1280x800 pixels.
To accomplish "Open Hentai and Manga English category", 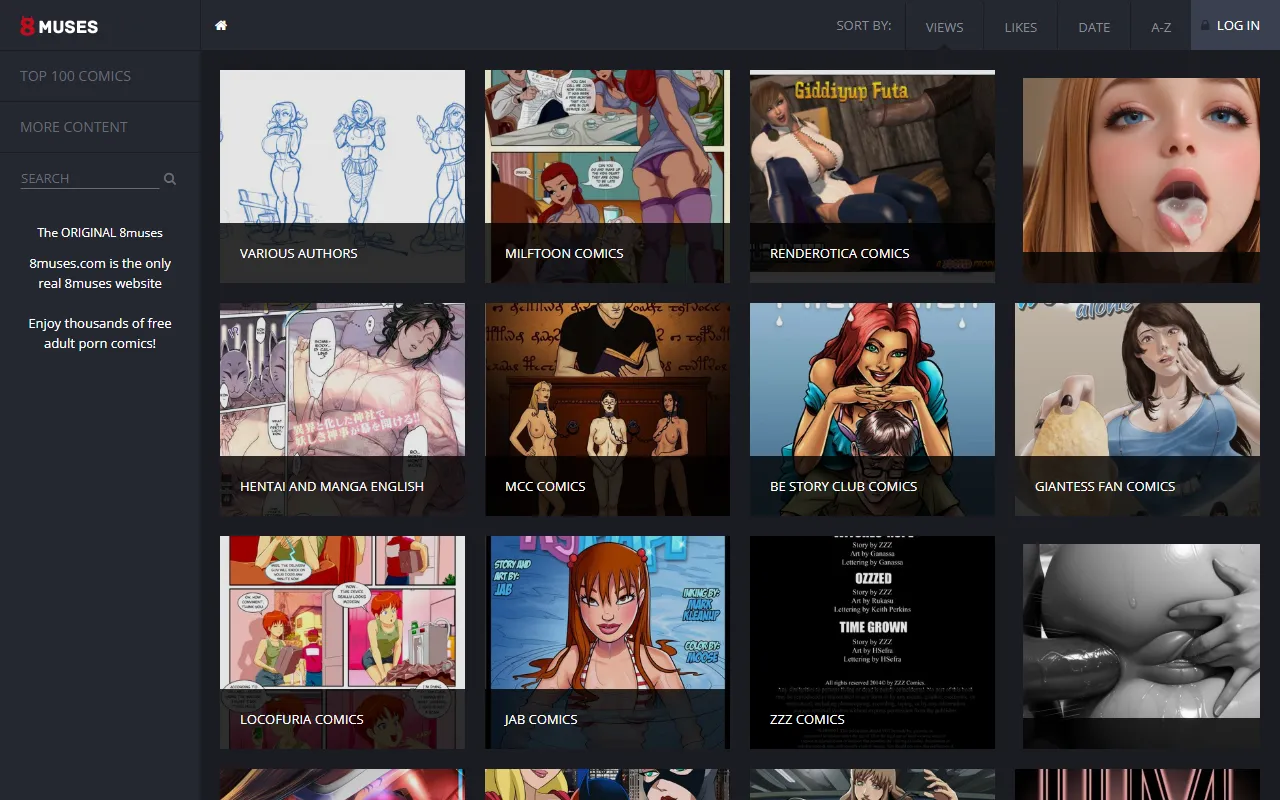I will click(x=342, y=409).
